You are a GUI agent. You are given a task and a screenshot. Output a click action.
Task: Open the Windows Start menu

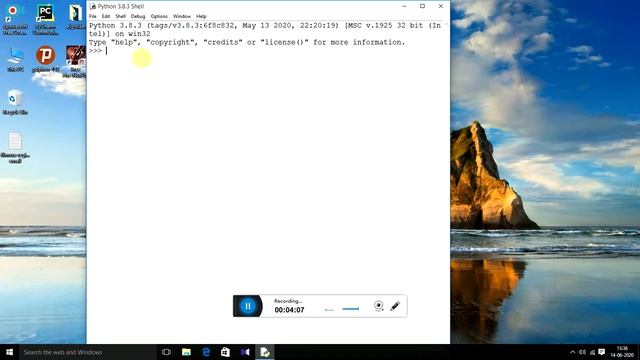coord(9,352)
